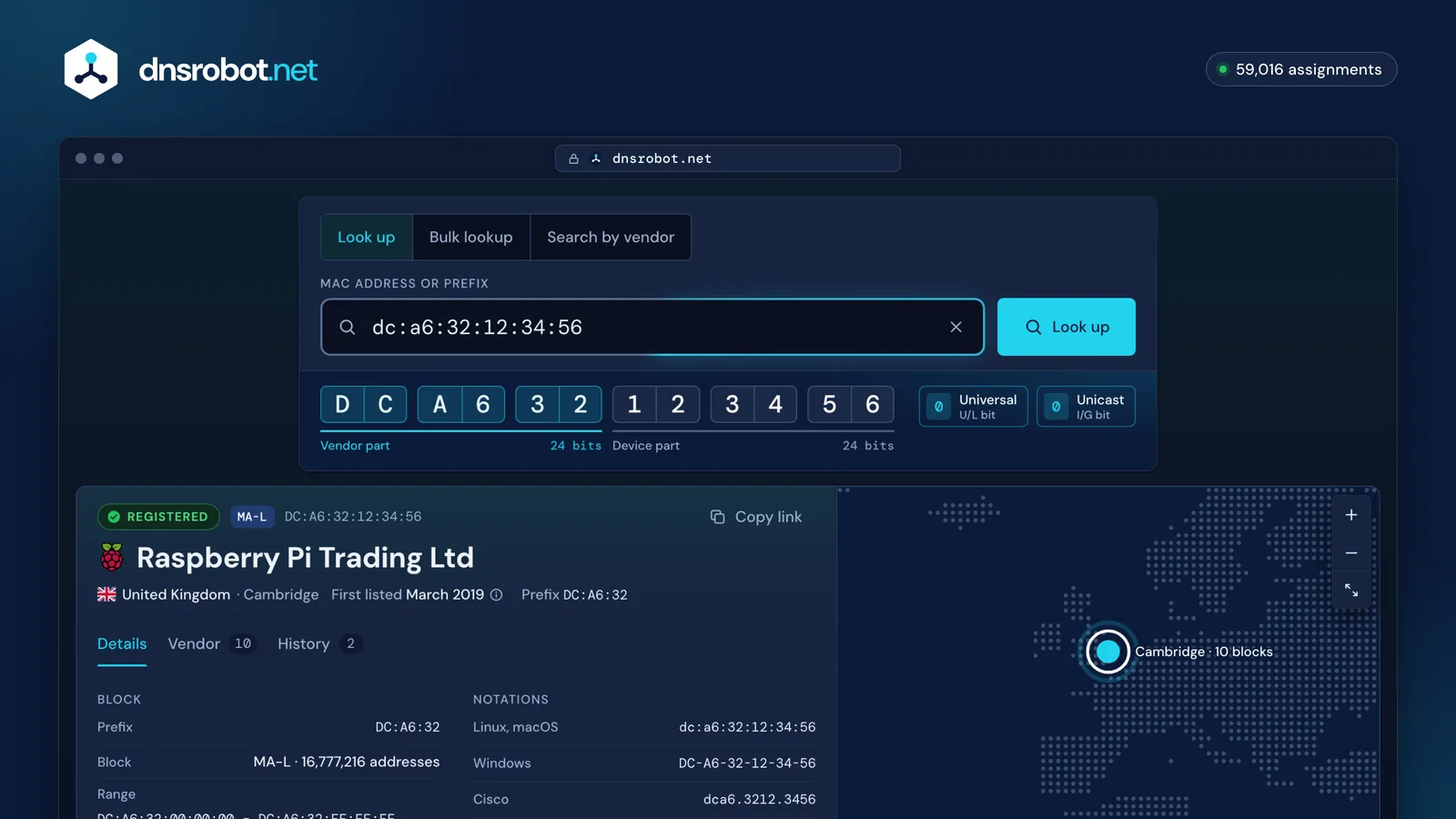Click the MAC address input field

(x=652, y=327)
